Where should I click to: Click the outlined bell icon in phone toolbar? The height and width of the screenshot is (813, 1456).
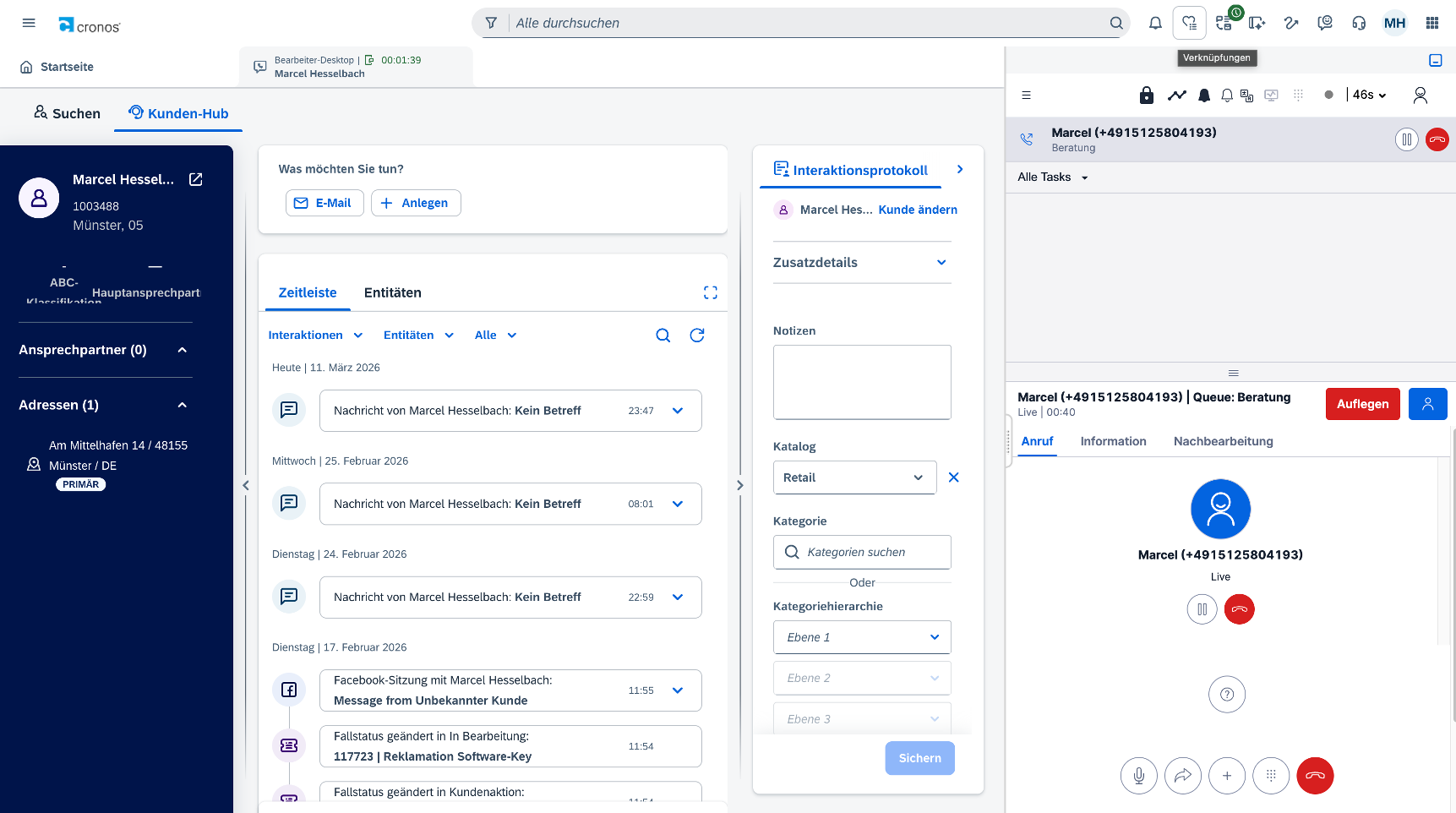(x=1227, y=95)
